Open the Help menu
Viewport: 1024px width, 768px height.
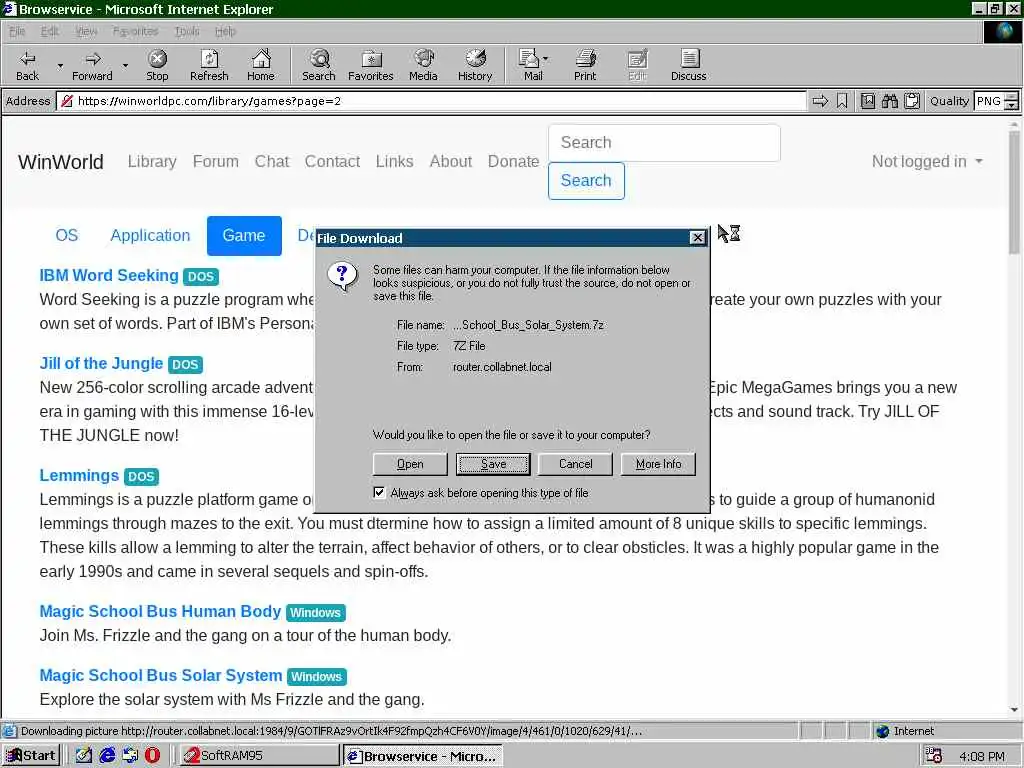pos(225,31)
